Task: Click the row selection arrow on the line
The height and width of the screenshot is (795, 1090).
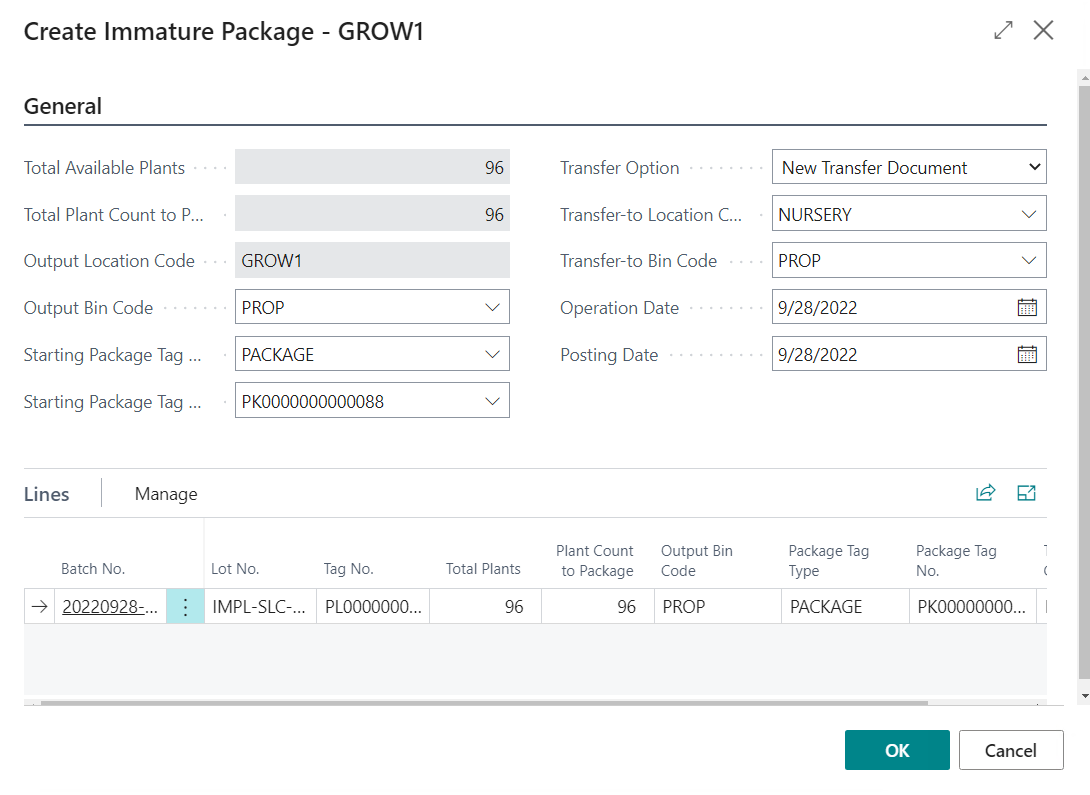Action: [38, 606]
